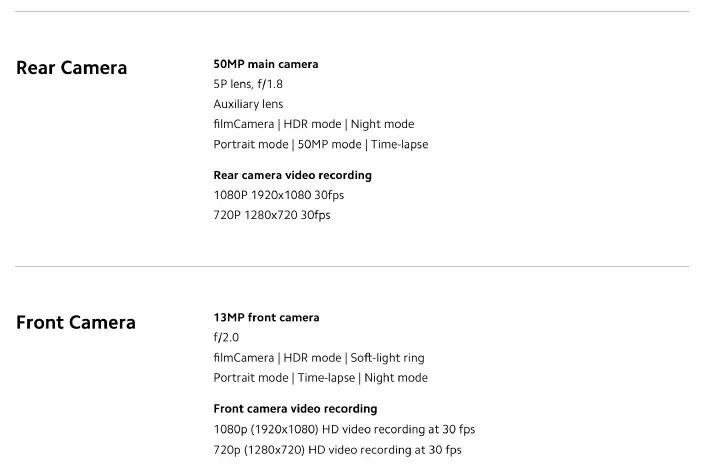Click Soft-light ring in the front features

coord(387,358)
